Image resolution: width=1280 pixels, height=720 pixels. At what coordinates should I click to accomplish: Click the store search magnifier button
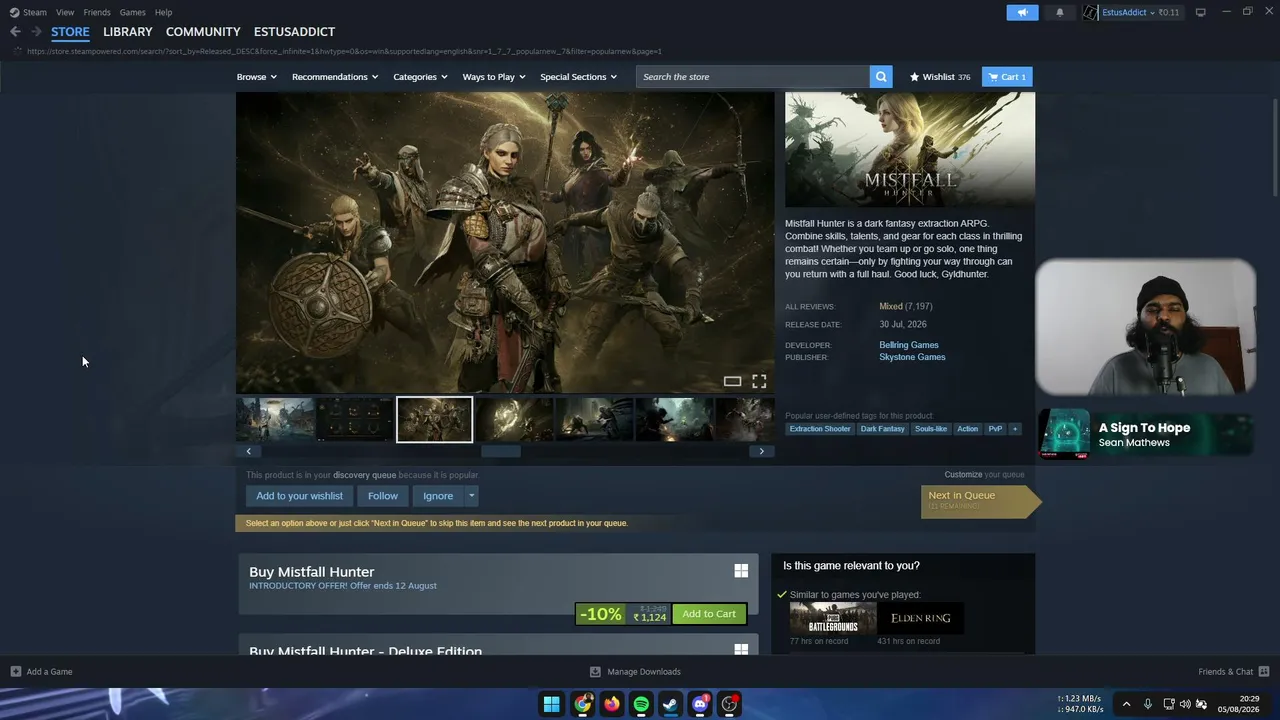[x=881, y=77]
